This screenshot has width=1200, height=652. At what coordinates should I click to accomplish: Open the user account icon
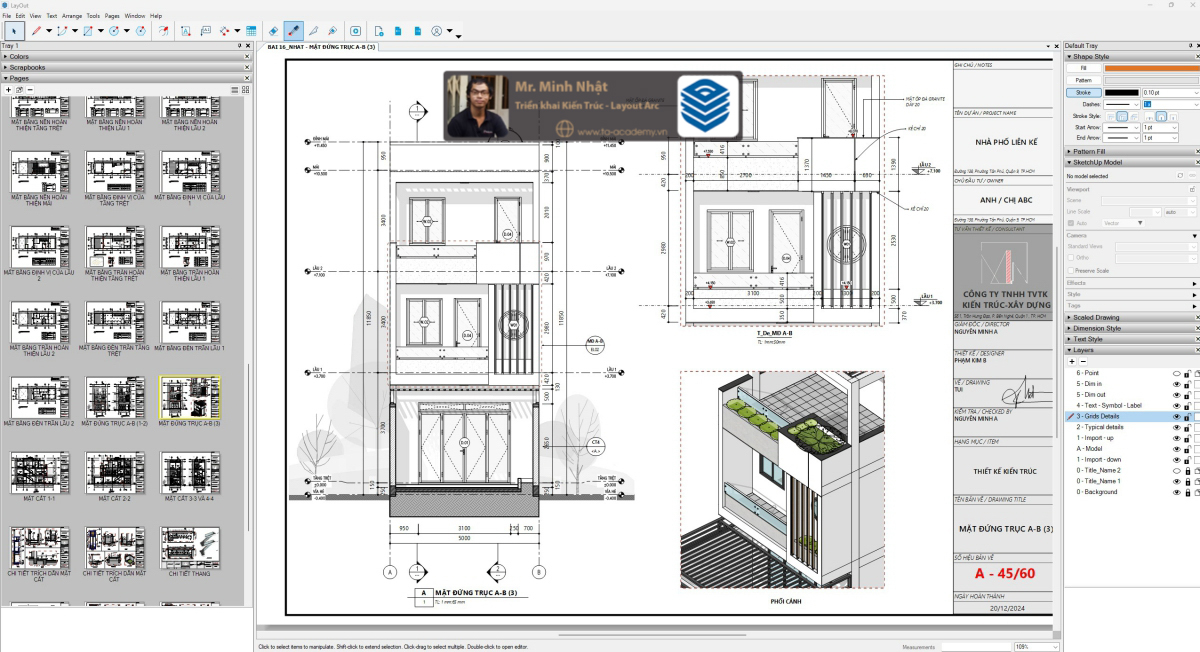point(437,31)
